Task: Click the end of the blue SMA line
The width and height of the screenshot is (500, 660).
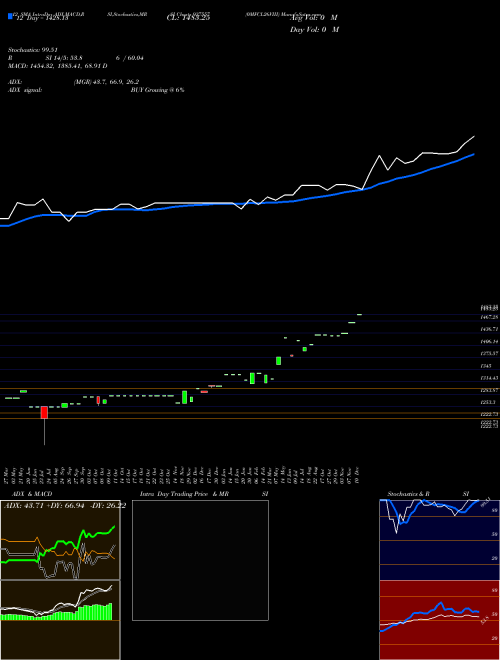Action: coord(474,154)
